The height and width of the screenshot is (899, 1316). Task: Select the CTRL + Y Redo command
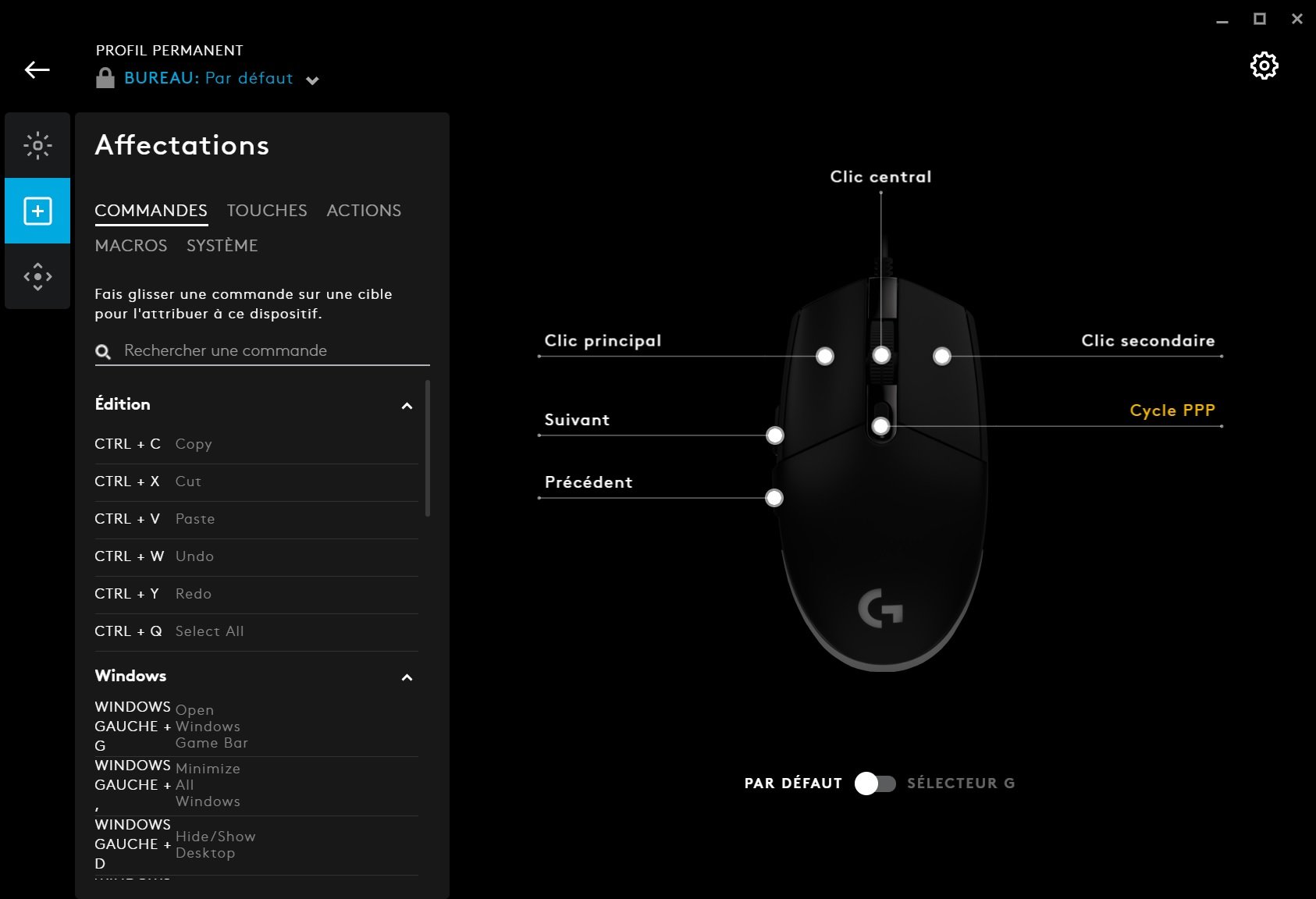pos(256,594)
